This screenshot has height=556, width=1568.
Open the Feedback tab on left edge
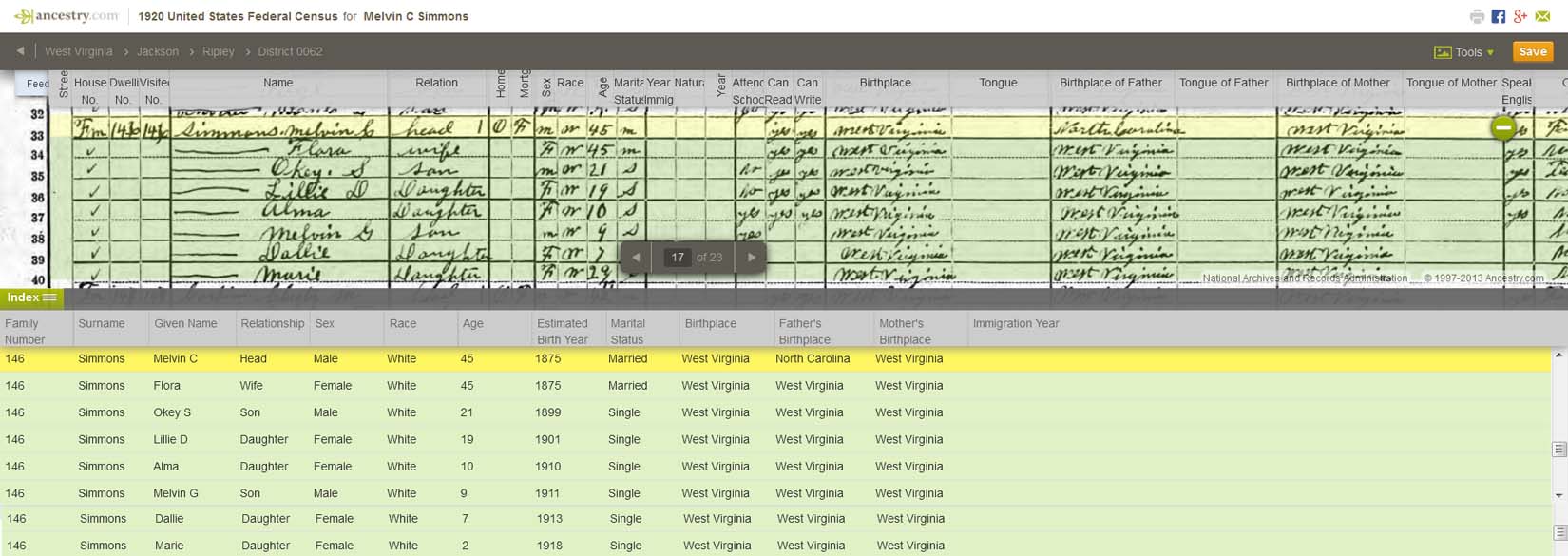coord(36,84)
